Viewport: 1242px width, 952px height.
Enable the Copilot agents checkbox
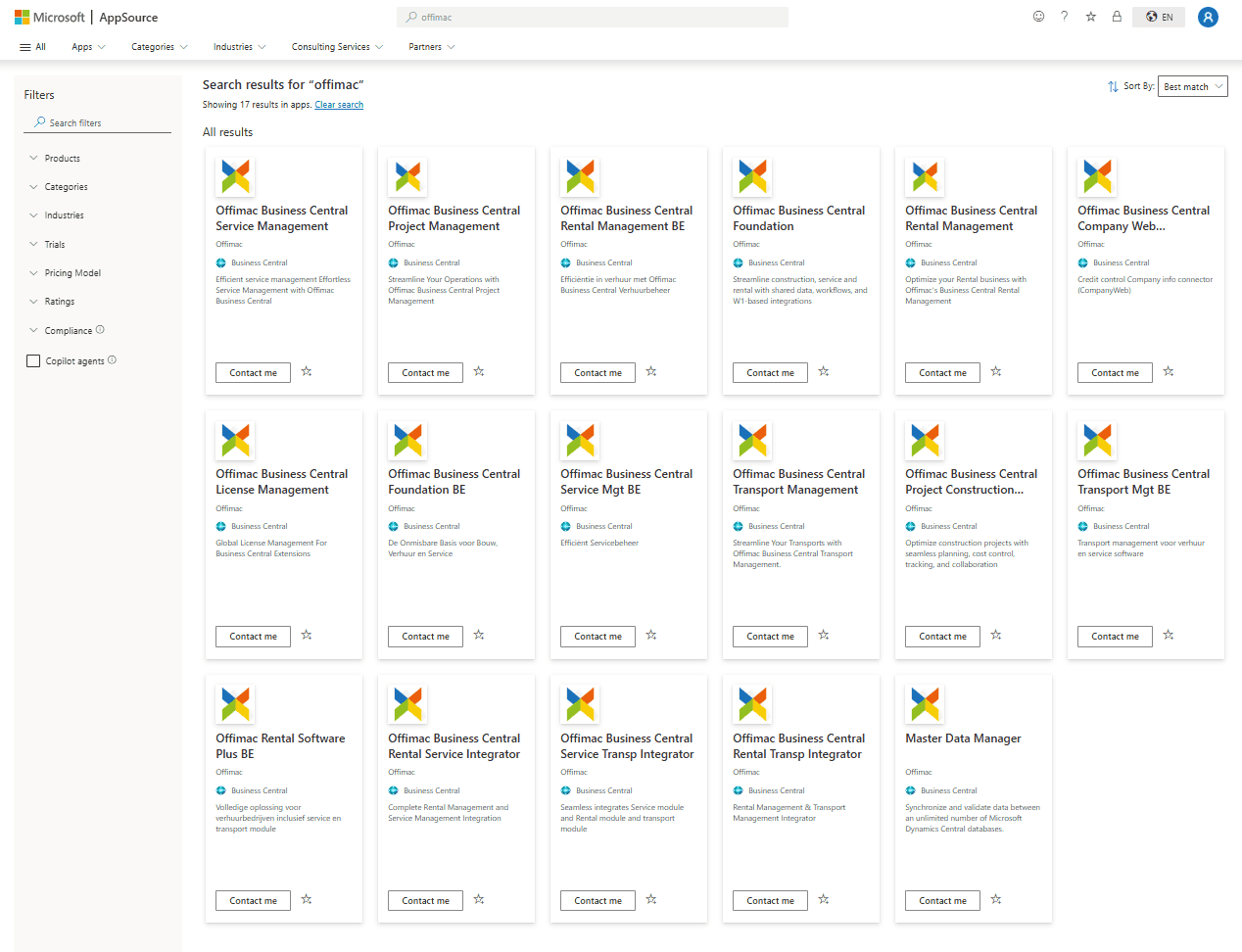coord(33,360)
